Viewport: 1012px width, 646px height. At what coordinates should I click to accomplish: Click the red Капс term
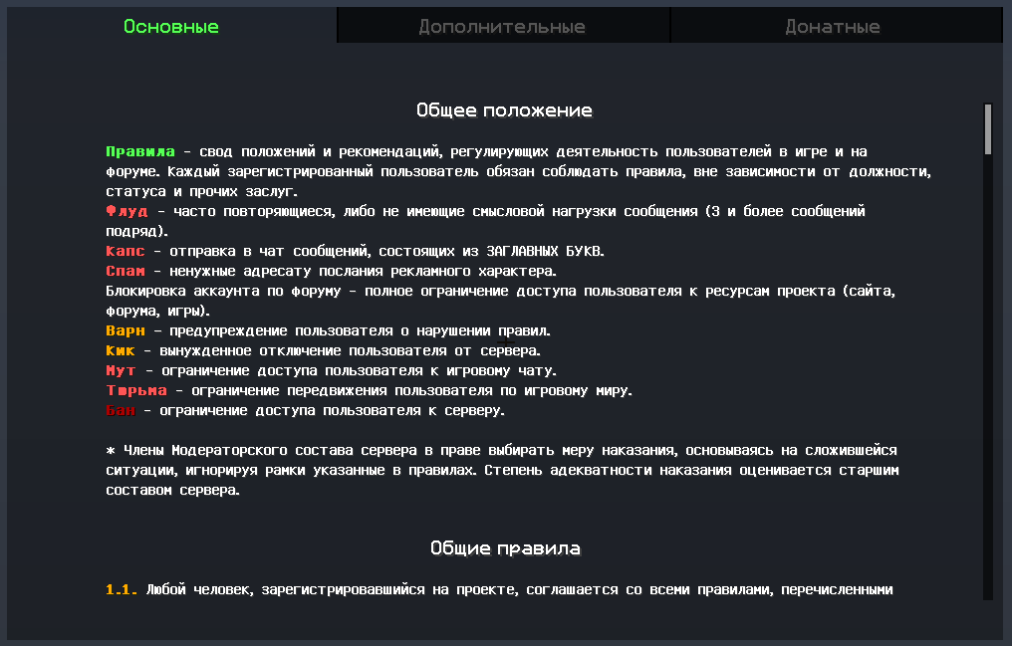tap(125, 251)
